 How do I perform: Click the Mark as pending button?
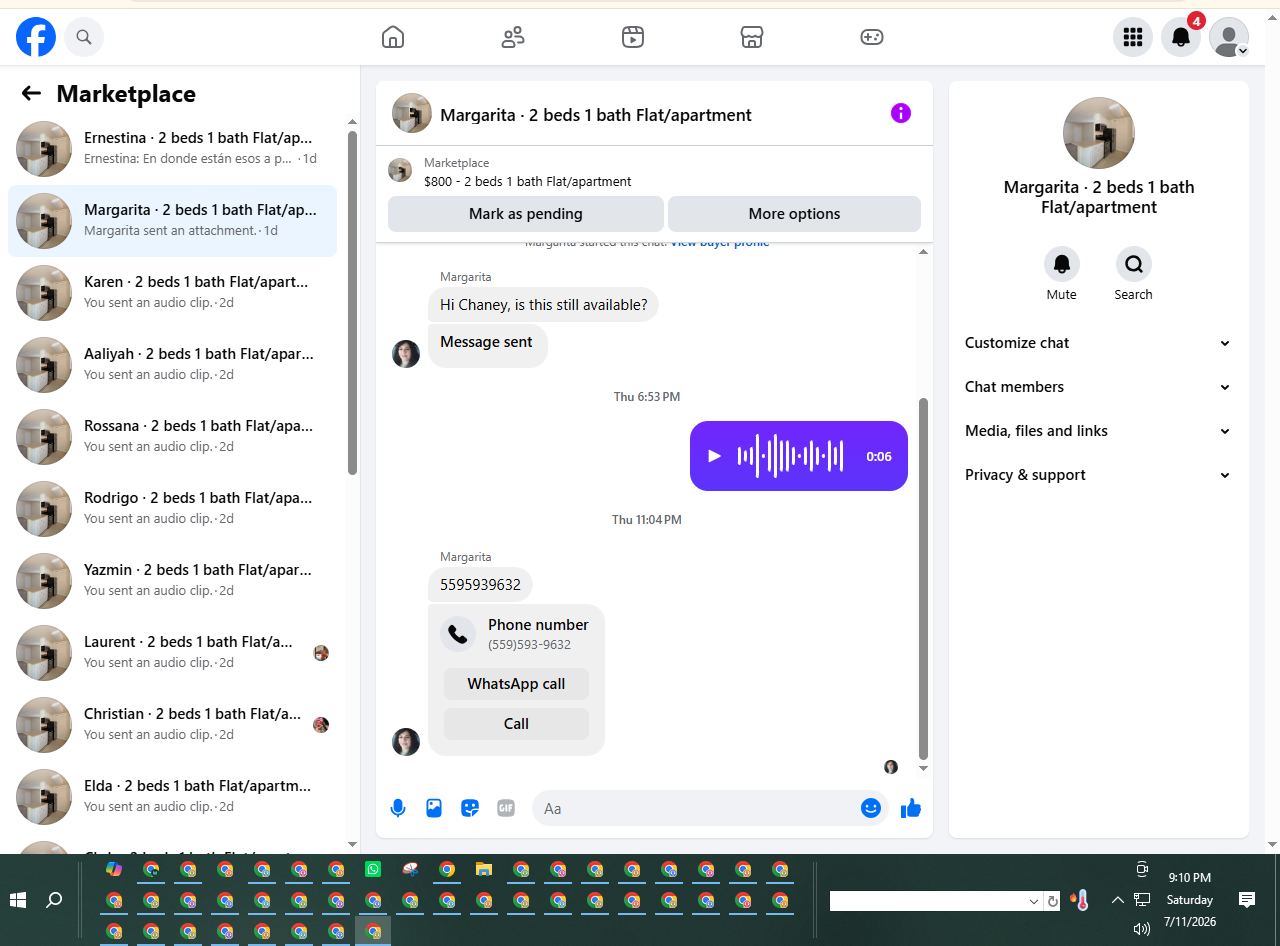(x=526, y=214)
